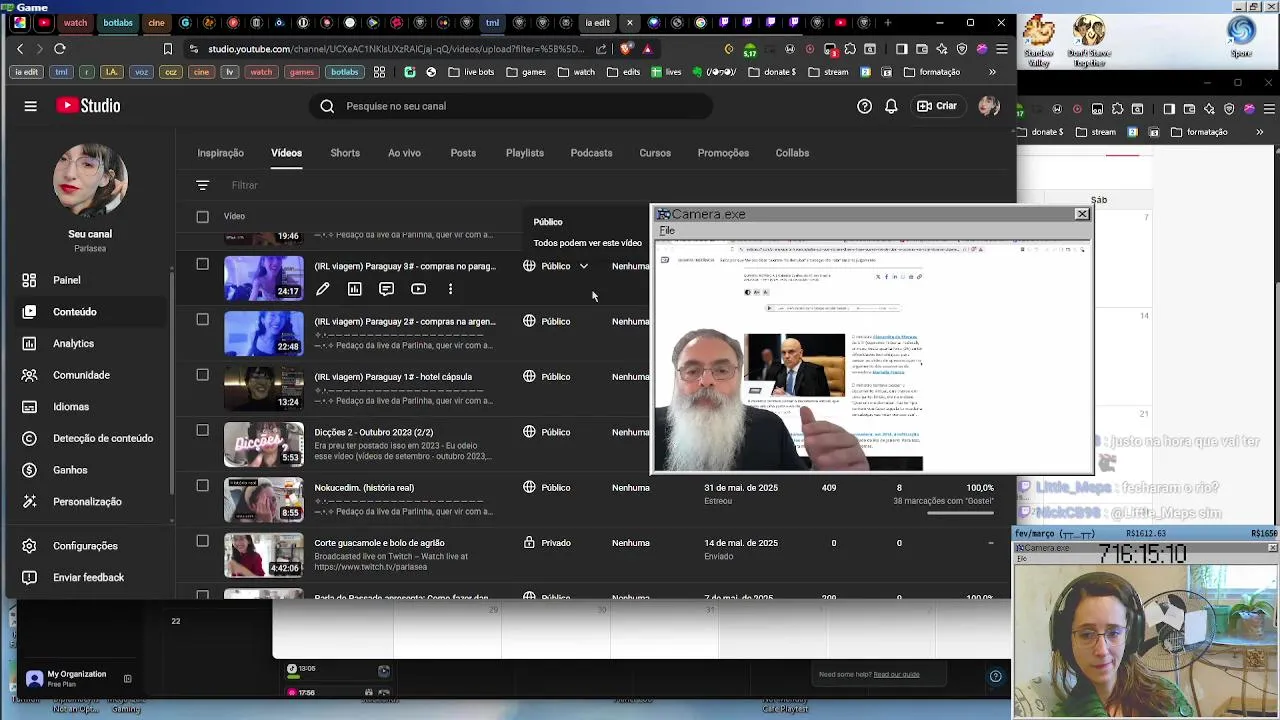This screenshot has height=720, width=1280.
Task: Select checkbox for Paraguay 2# video
Action: [x=202, y=319]
